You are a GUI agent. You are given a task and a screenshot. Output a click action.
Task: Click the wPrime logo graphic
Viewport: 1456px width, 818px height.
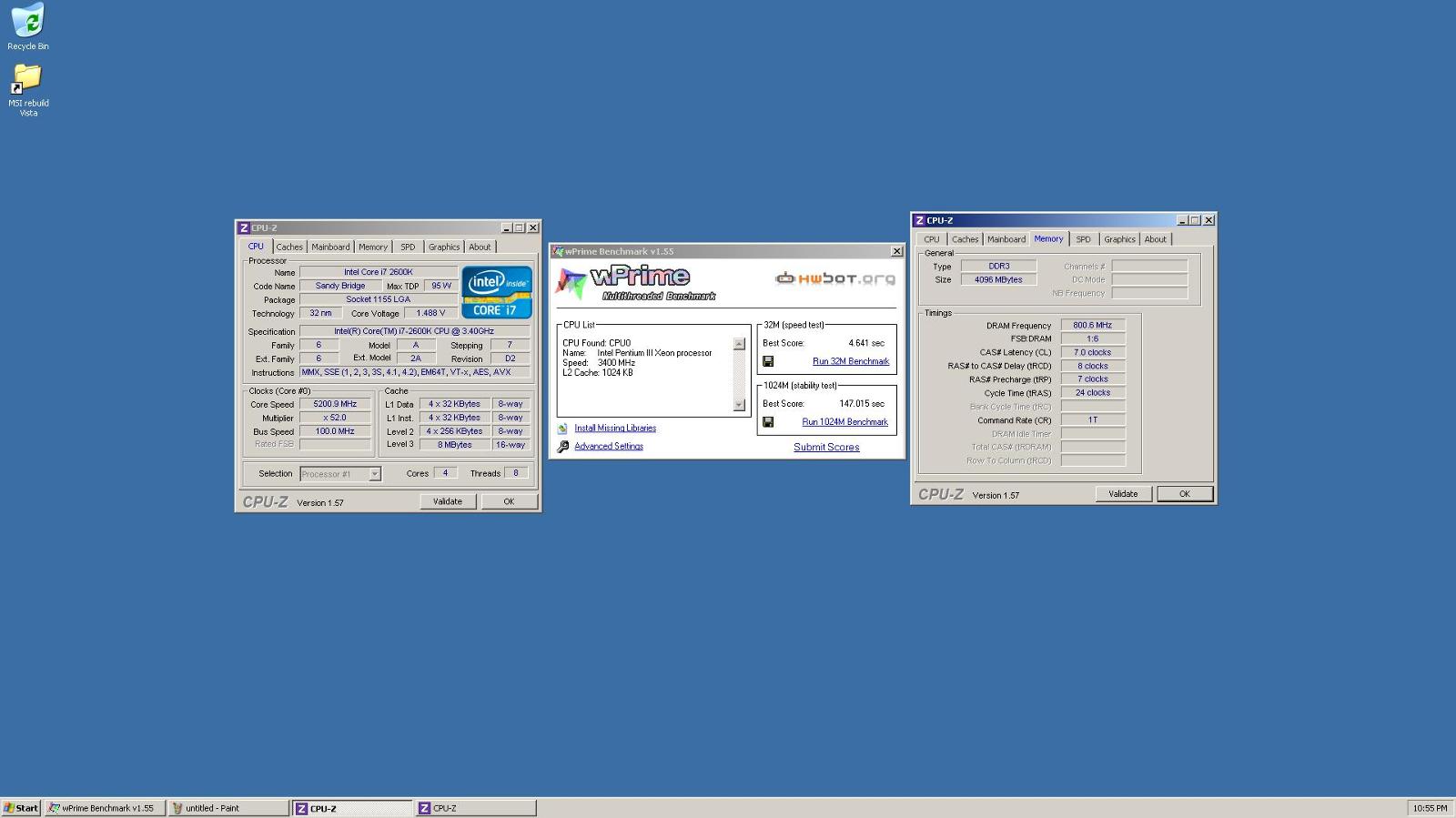pos(637,283)
